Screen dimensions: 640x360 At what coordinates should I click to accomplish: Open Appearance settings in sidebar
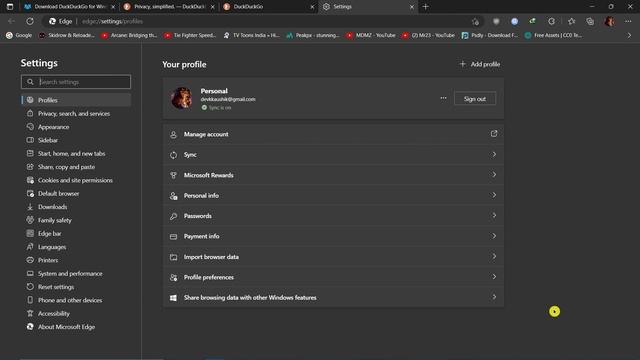pos(76,127)
